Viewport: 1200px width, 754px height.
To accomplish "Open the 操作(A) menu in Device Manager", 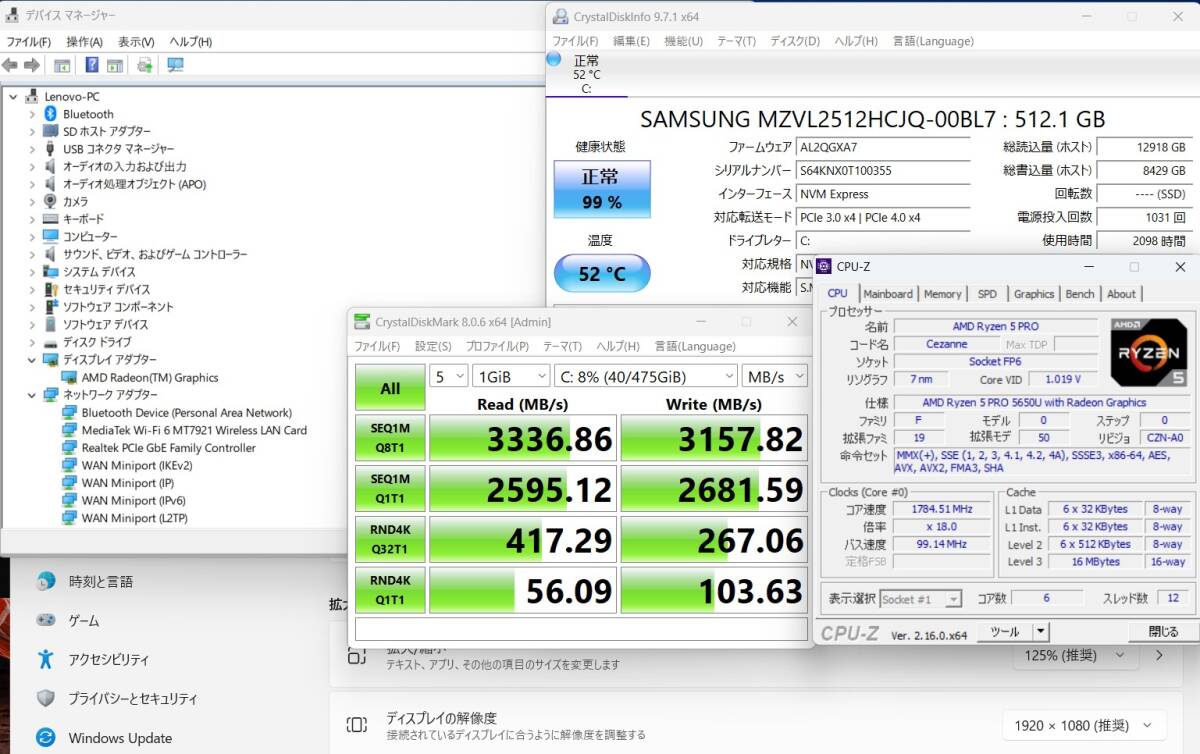I will click(84, 42).
